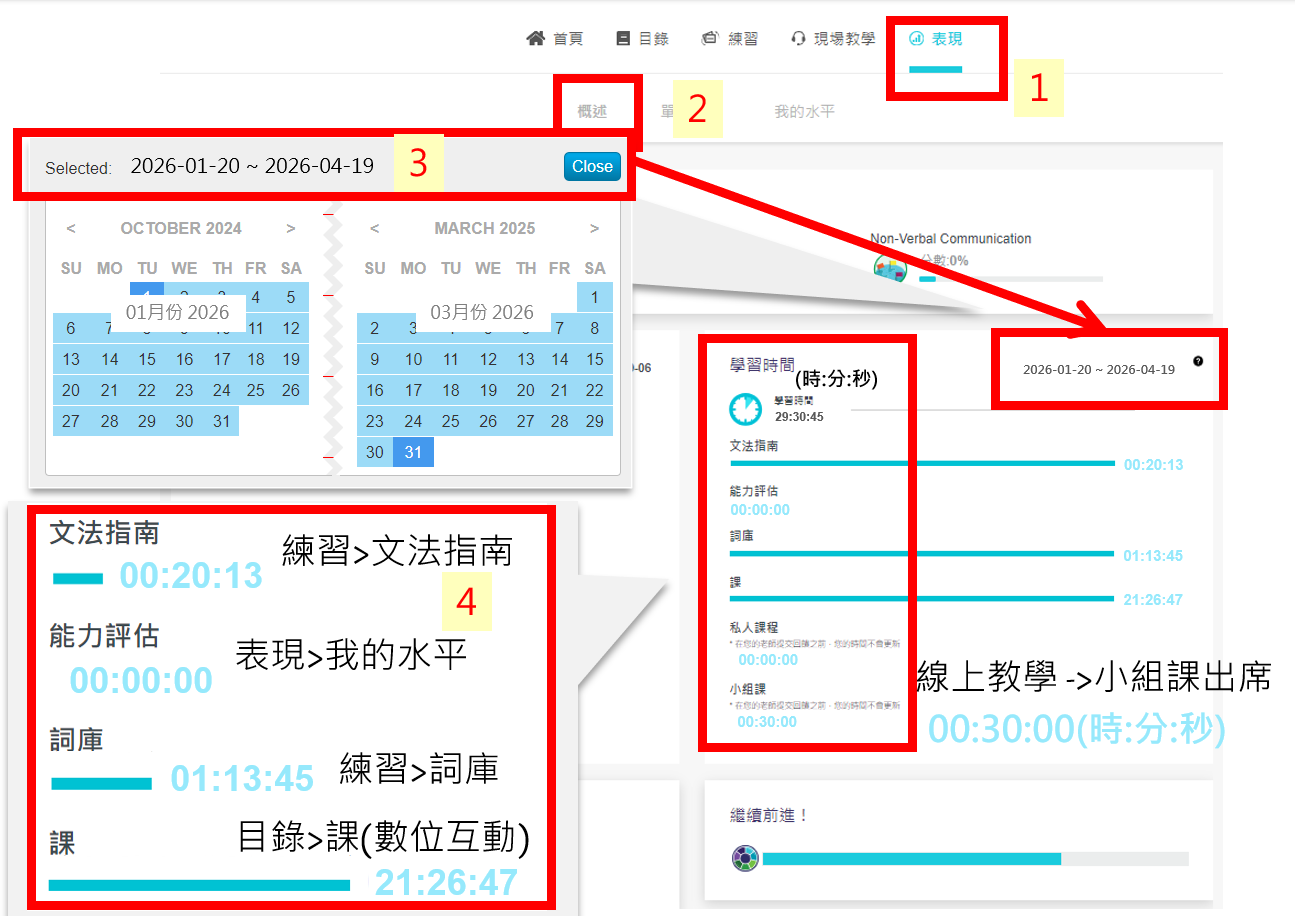This screenshot has height=916, width=1295.
Task: Go to previous month on the MARCH 2025 calendar
Action: 374,228
